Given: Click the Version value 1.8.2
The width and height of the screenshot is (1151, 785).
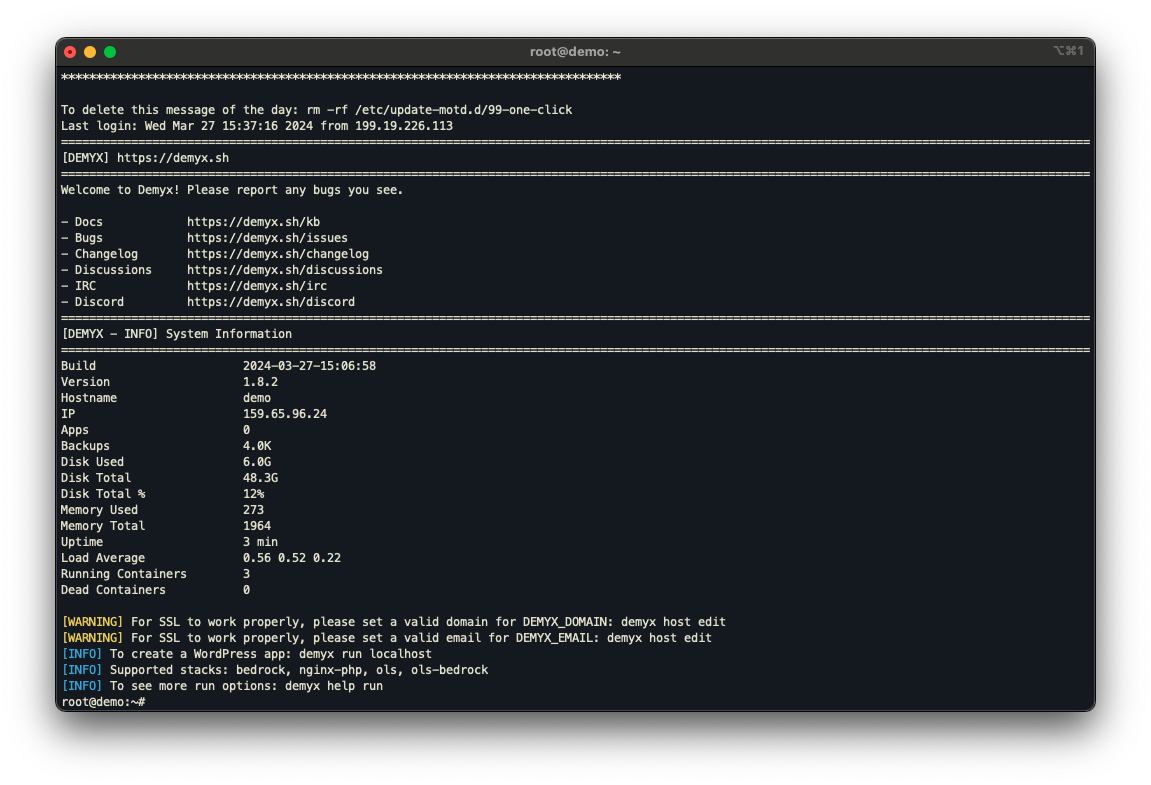Looking at the screenshot, I should [x=261, y=382].
